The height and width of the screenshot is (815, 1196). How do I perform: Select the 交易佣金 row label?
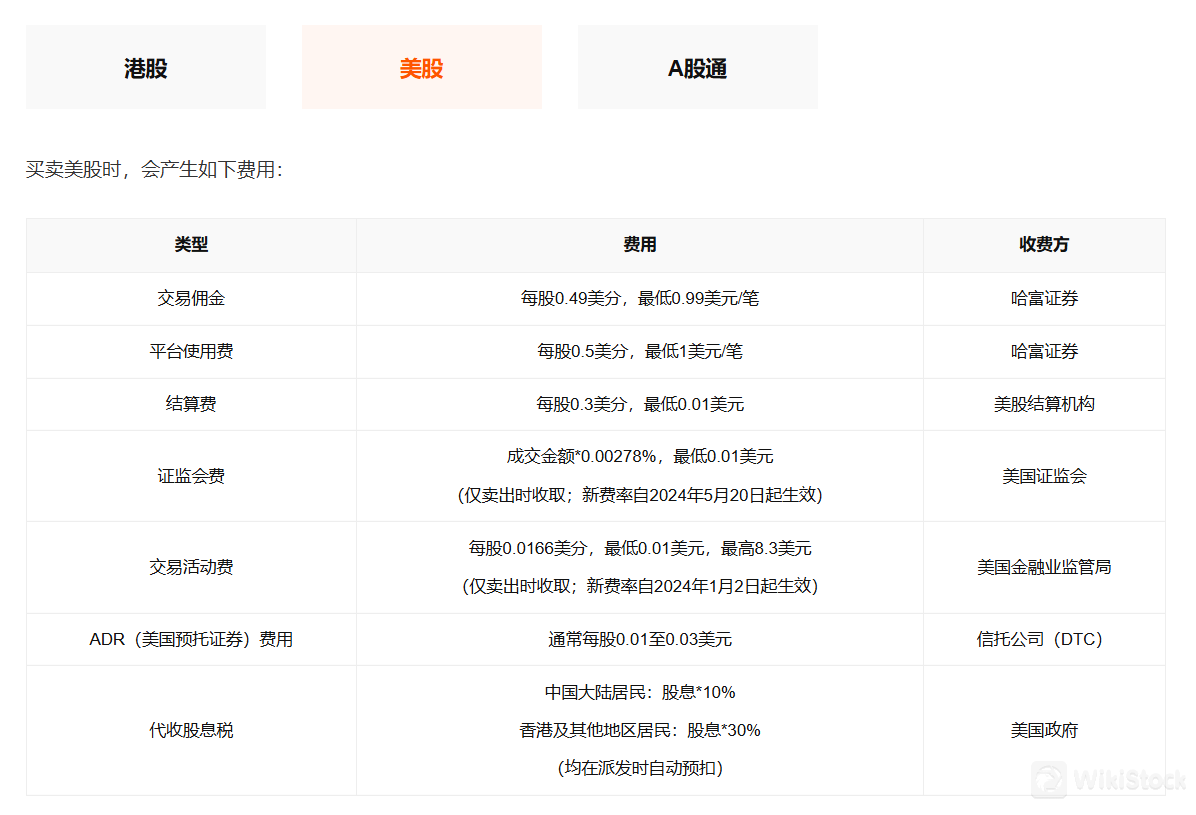pyautogui.click(x=190, y=298)
